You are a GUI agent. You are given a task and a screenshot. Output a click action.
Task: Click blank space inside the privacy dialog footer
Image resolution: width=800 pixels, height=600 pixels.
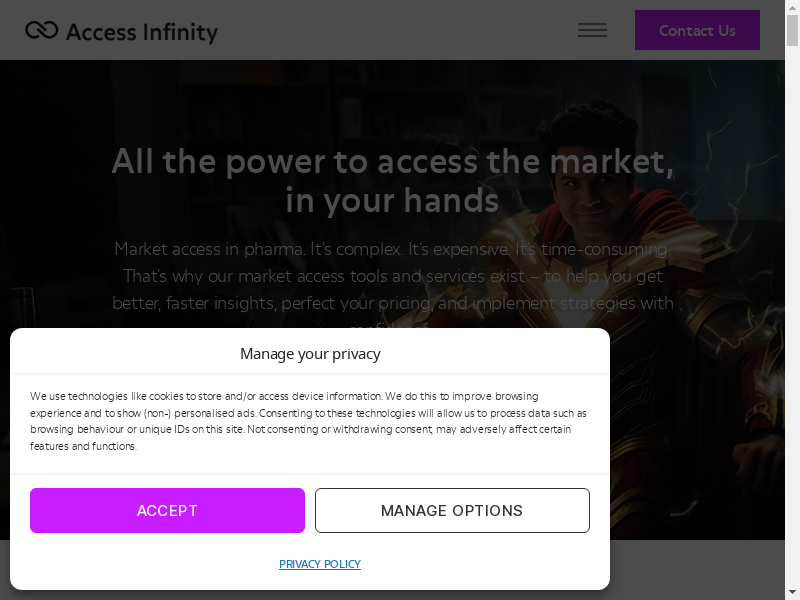500,565
